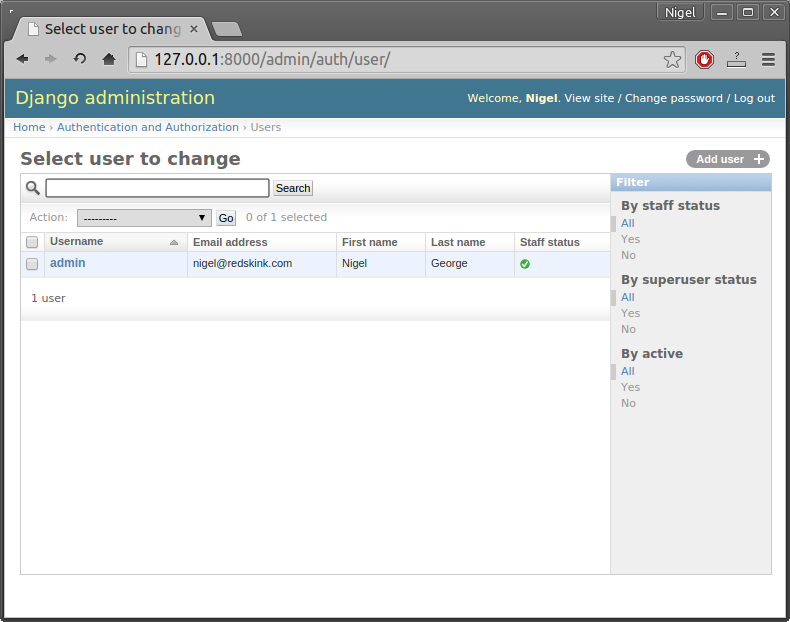The width and height of the screenshot is (790, 622).
Task: Close the 'Select user to chang' tab
Action: click(x=193, y=29)
